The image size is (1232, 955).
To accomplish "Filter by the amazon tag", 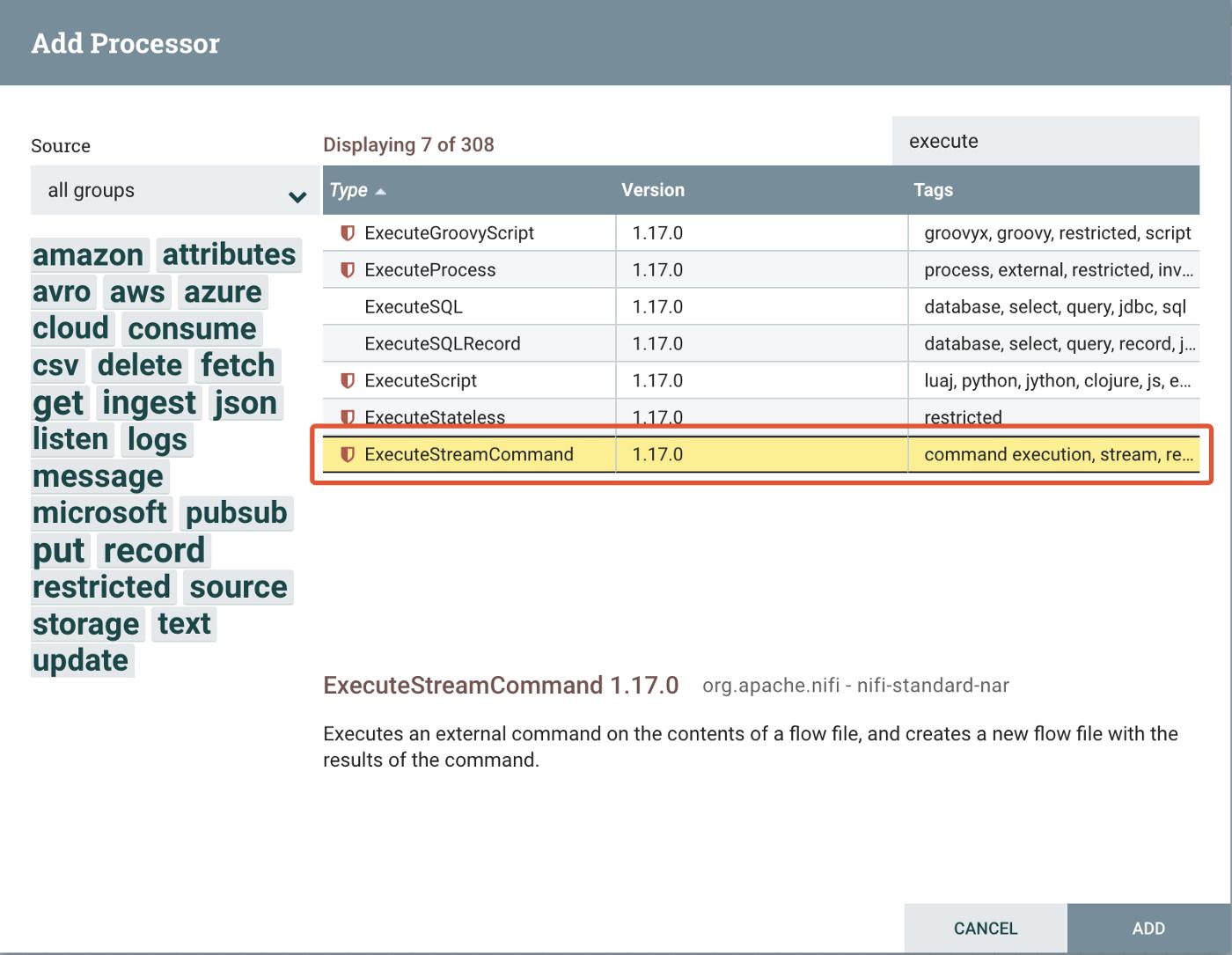I will pyautogui.click(x=88, y=255).
